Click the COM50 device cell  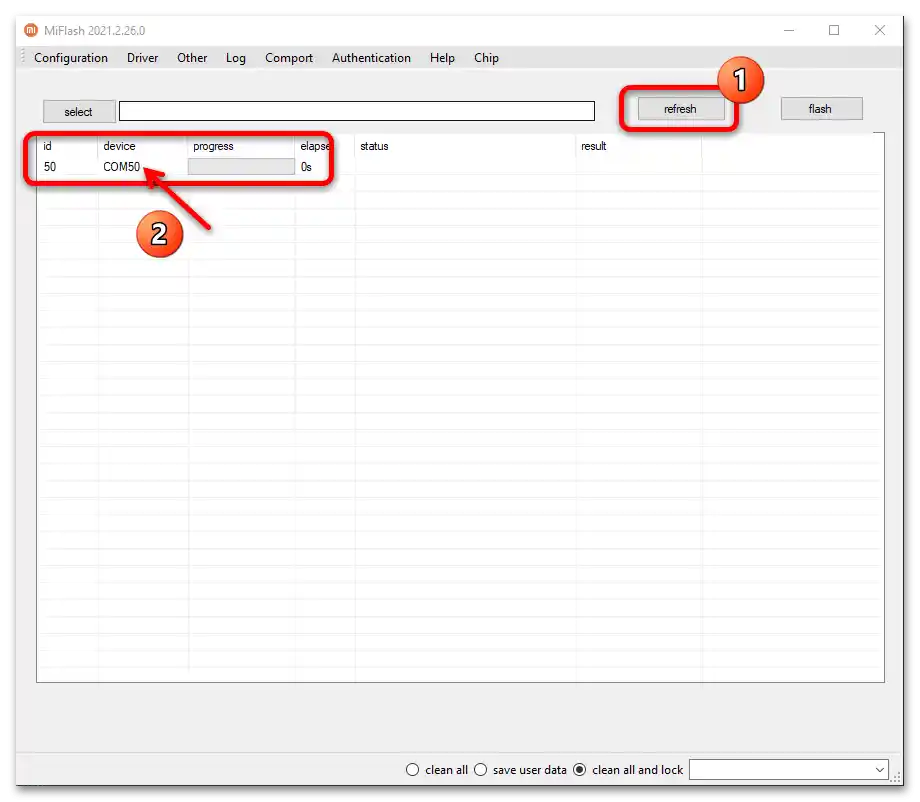point(121,167)
